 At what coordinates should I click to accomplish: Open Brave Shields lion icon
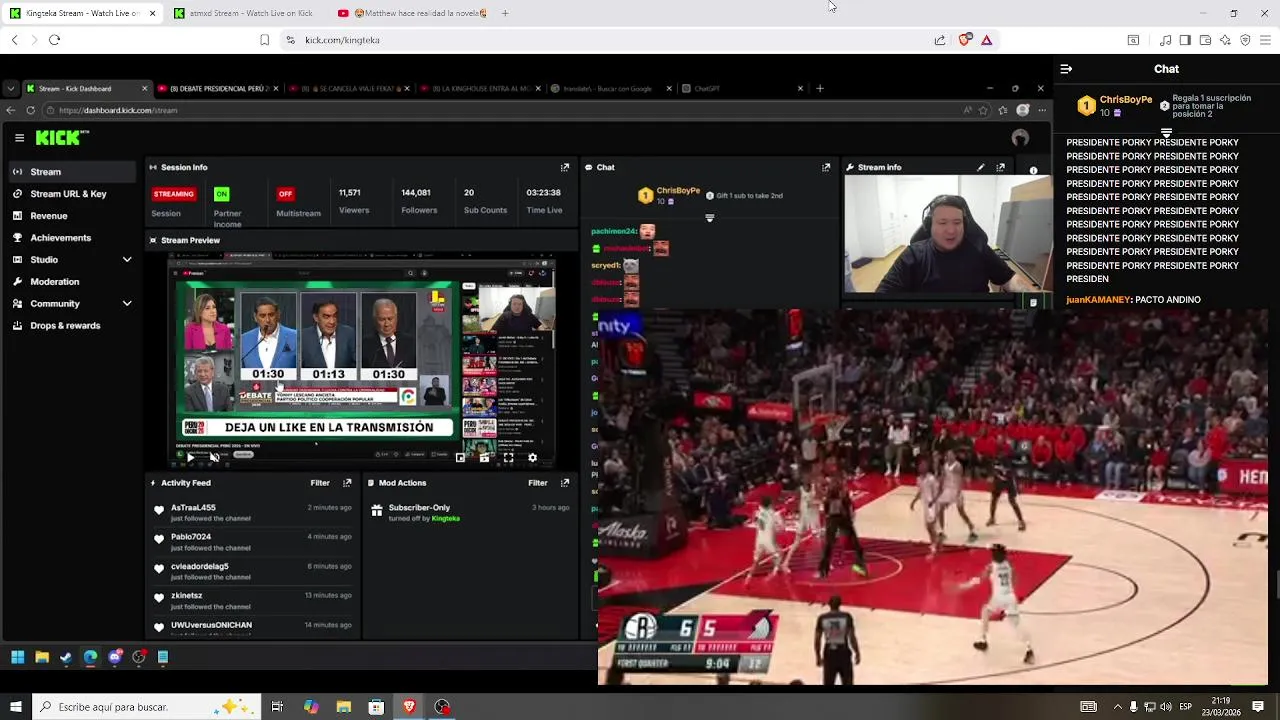[964, 40]
